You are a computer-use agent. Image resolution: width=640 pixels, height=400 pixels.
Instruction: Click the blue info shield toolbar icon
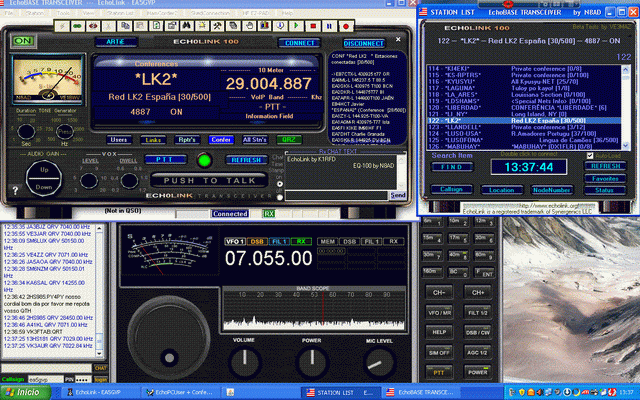tap(280, 27)
